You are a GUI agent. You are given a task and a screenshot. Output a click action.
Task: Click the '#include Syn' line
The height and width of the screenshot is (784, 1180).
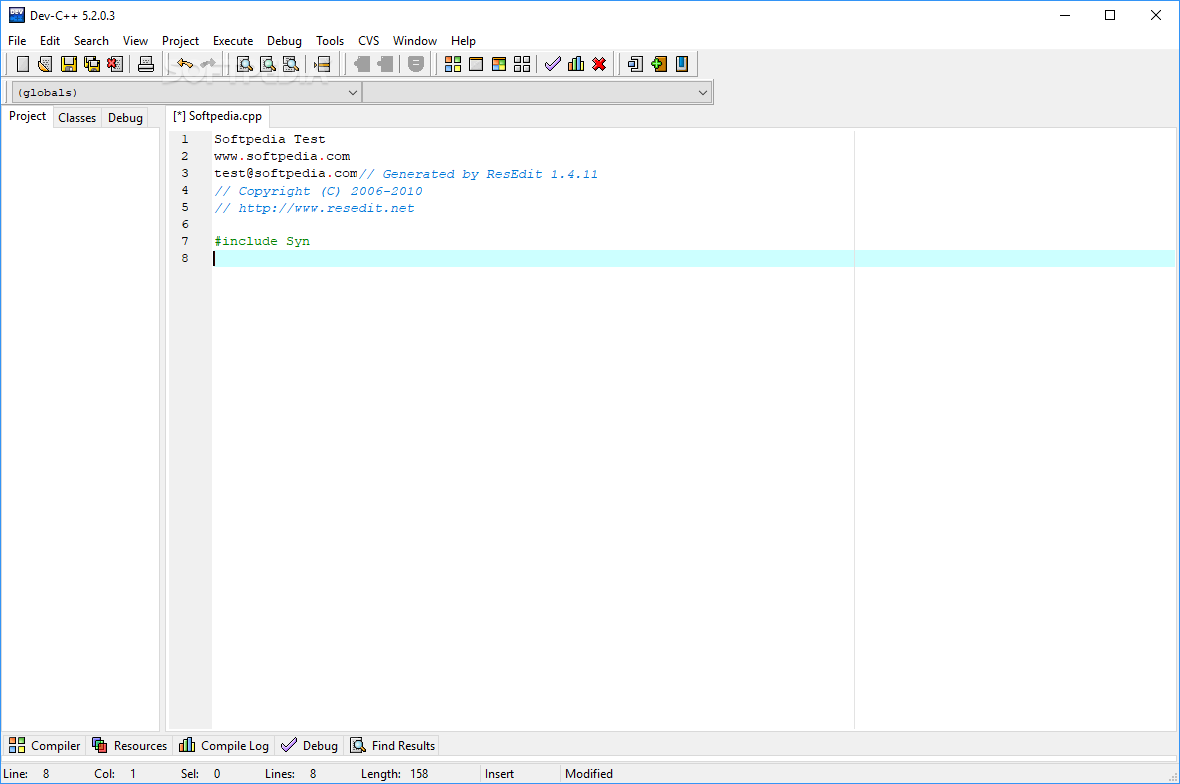point(262,242)
